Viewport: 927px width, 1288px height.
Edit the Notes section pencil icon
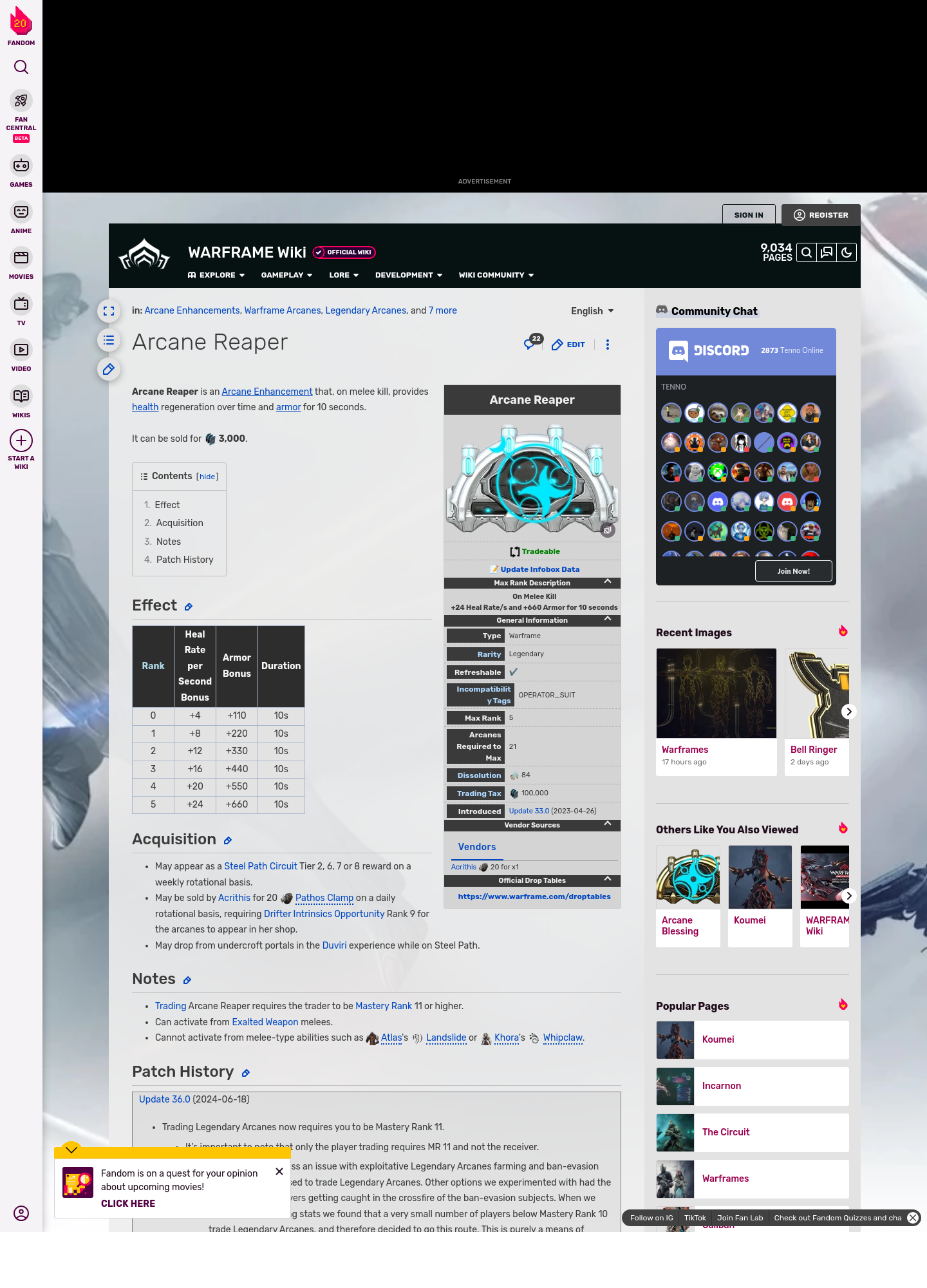tap(187, 980)
